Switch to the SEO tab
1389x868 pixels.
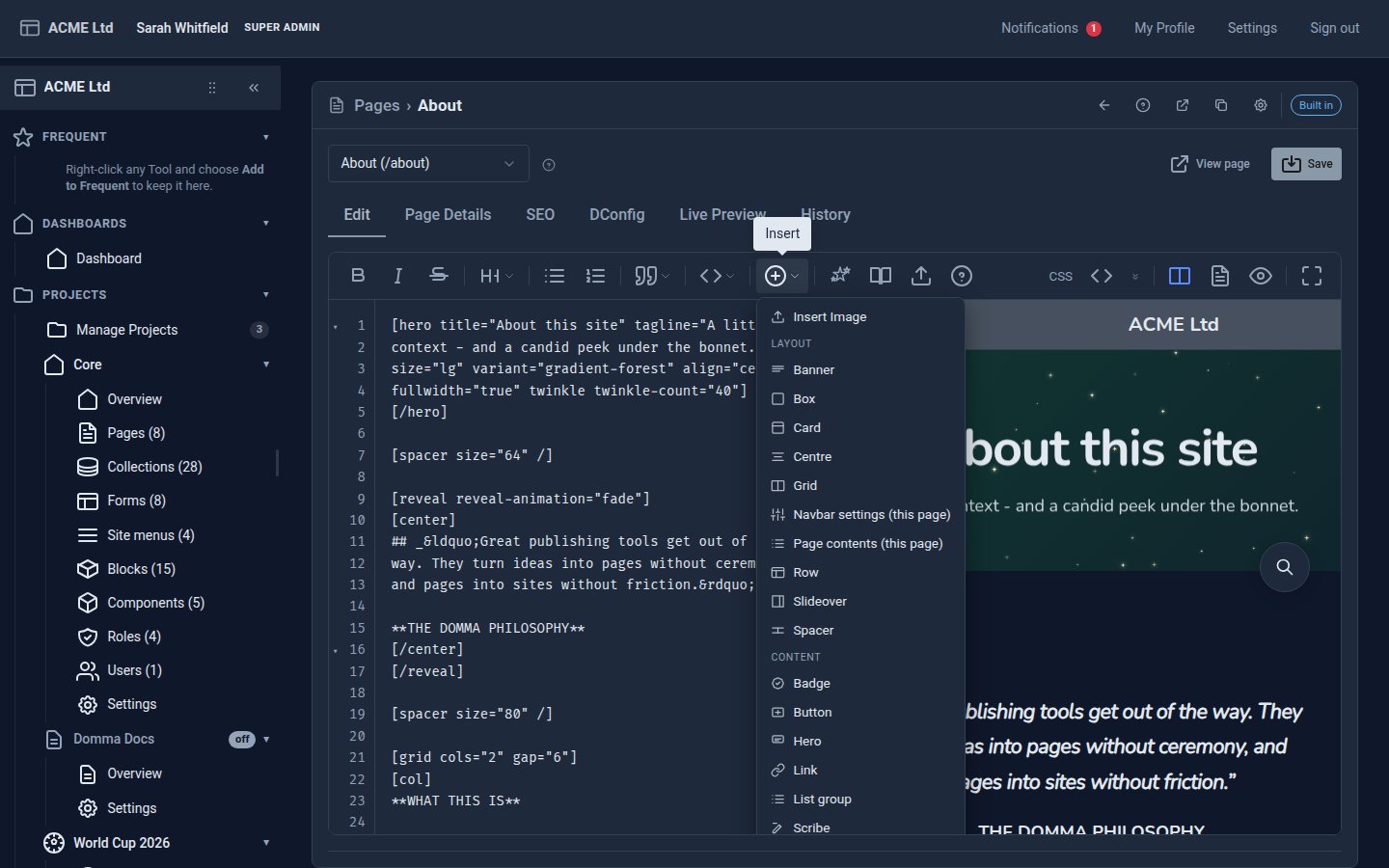540,214
